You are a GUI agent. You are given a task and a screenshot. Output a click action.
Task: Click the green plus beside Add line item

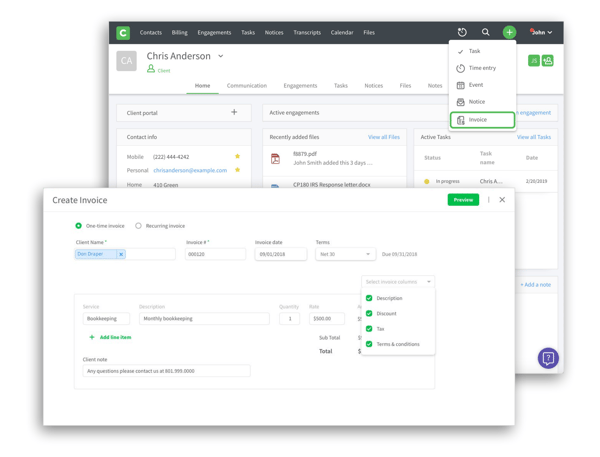pyautogui.click(x=92, y=337)
